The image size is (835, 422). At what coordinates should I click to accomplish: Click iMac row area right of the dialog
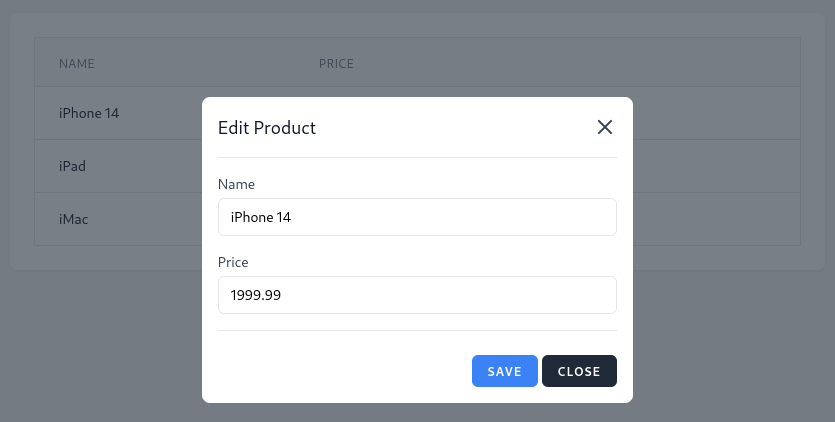tap(716, 219)
